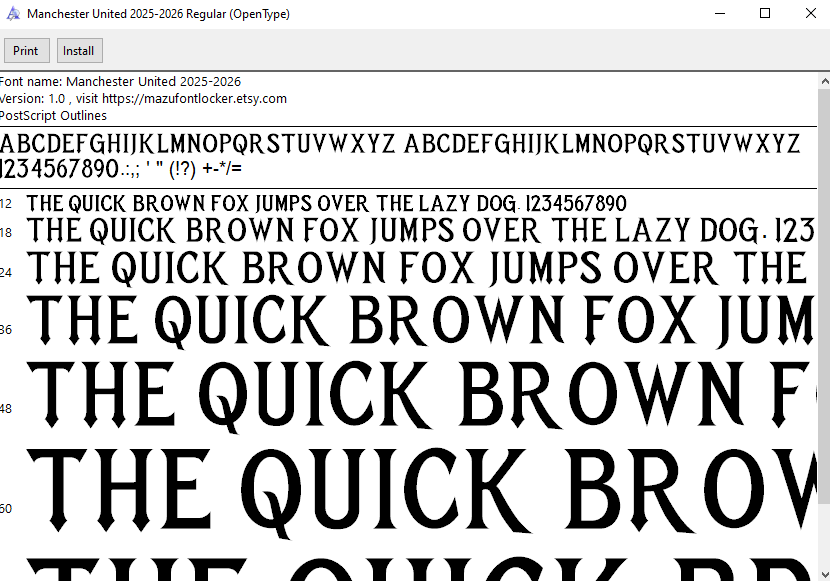Click the 1234567890 digits and symbols row
The height and width of the screenshot is (581, 830).
click(x=120, y=168)
